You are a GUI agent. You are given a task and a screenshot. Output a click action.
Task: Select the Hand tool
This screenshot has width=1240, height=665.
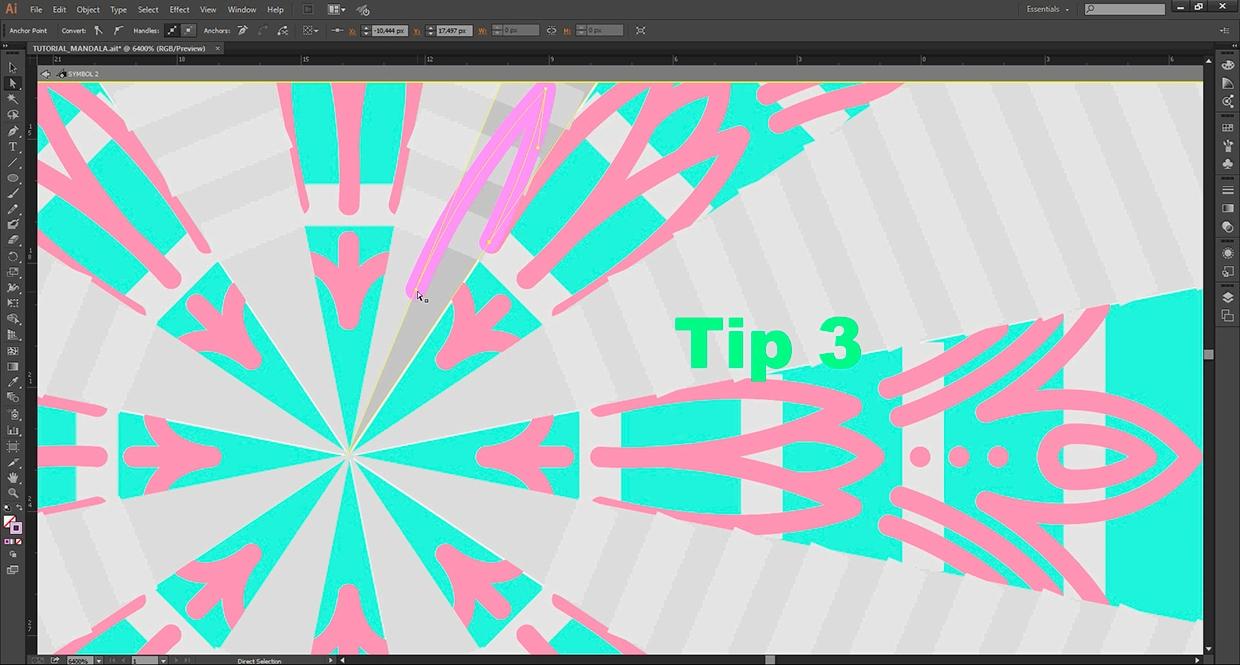point(13,478)
